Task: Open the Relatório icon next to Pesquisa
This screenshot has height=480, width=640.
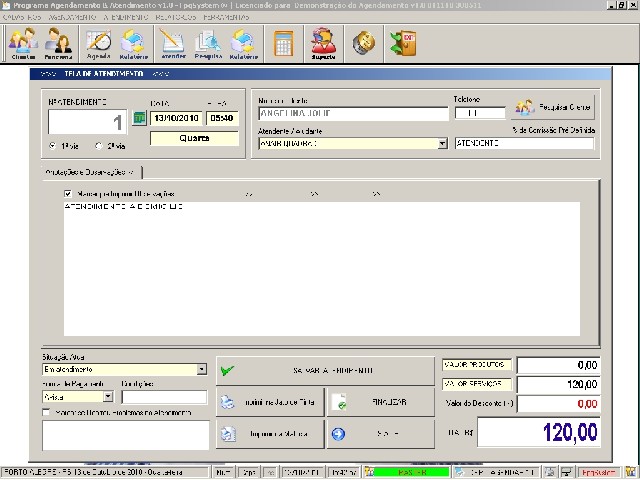Action: click(x=244, y=43)
